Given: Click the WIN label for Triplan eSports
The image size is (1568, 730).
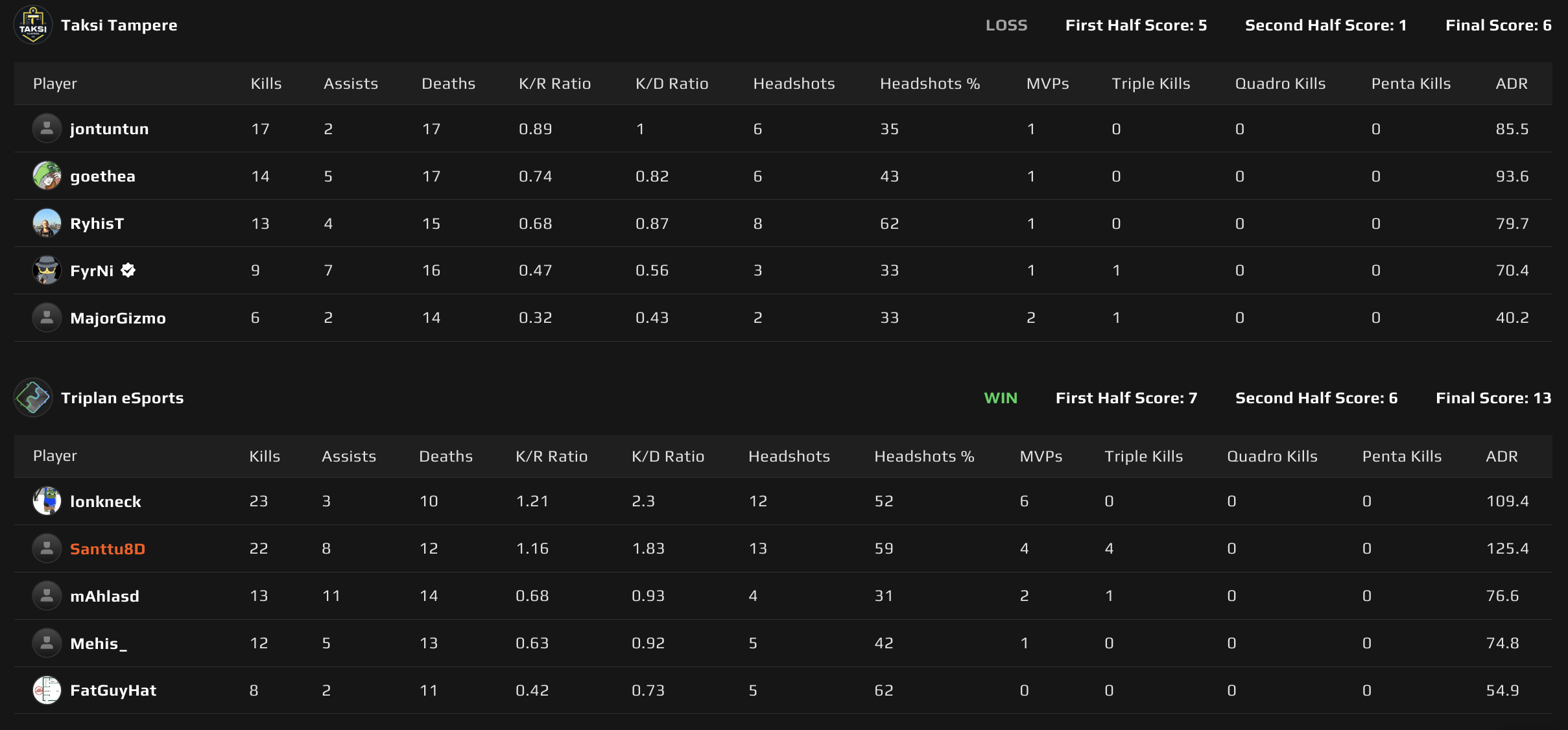Looking at the screenshot, I should coord(1001,397).
